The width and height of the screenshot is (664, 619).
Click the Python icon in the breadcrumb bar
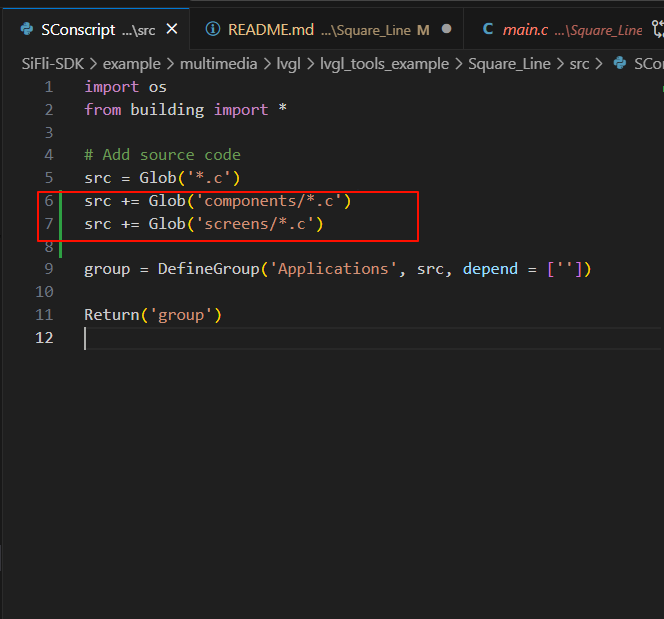[620, 63]
